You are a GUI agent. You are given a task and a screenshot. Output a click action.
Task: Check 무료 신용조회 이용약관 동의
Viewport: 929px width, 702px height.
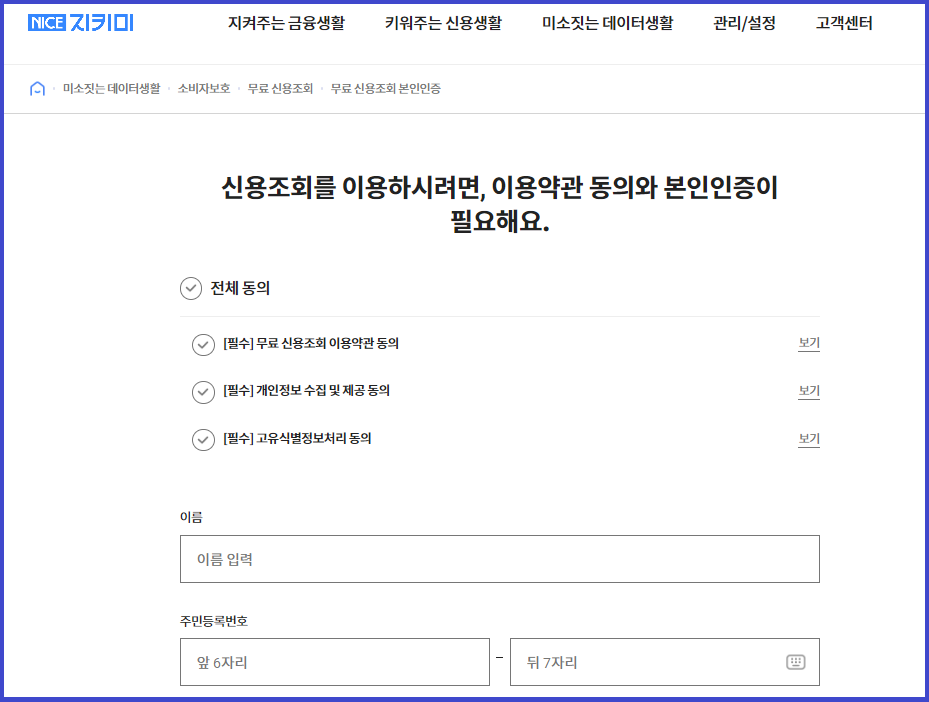click(x=203, y=344)
